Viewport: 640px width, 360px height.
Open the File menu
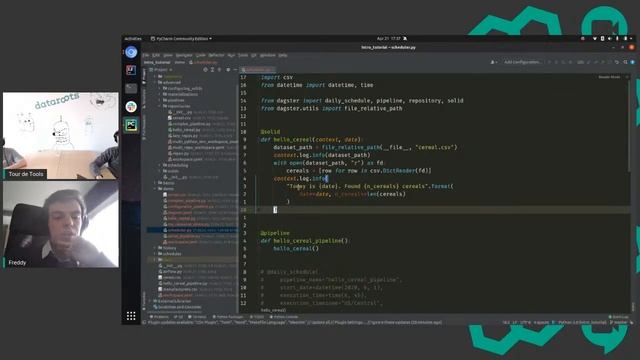146,55
